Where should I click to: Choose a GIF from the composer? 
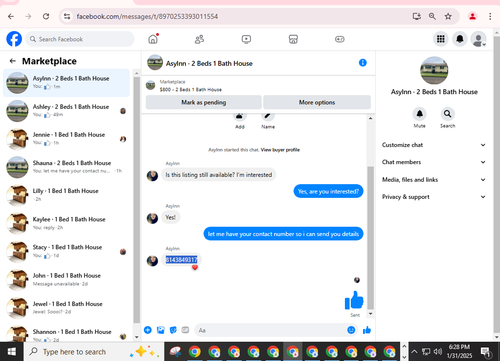(x=185, y=330)
